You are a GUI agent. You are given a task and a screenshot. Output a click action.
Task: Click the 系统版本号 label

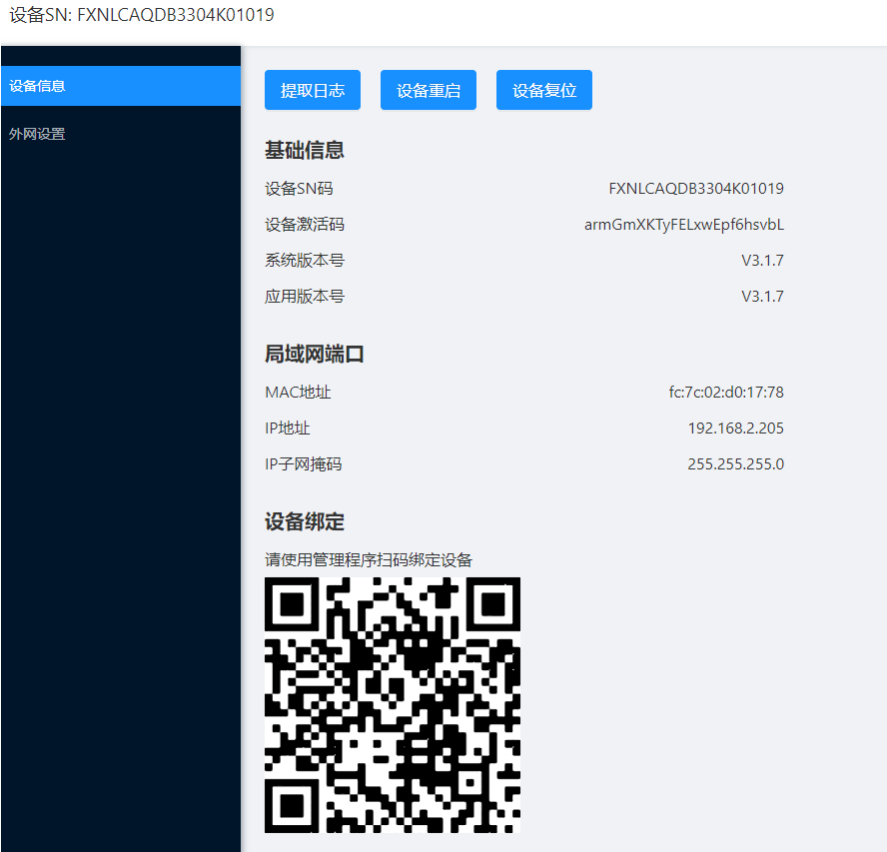(x=304, y=260)
